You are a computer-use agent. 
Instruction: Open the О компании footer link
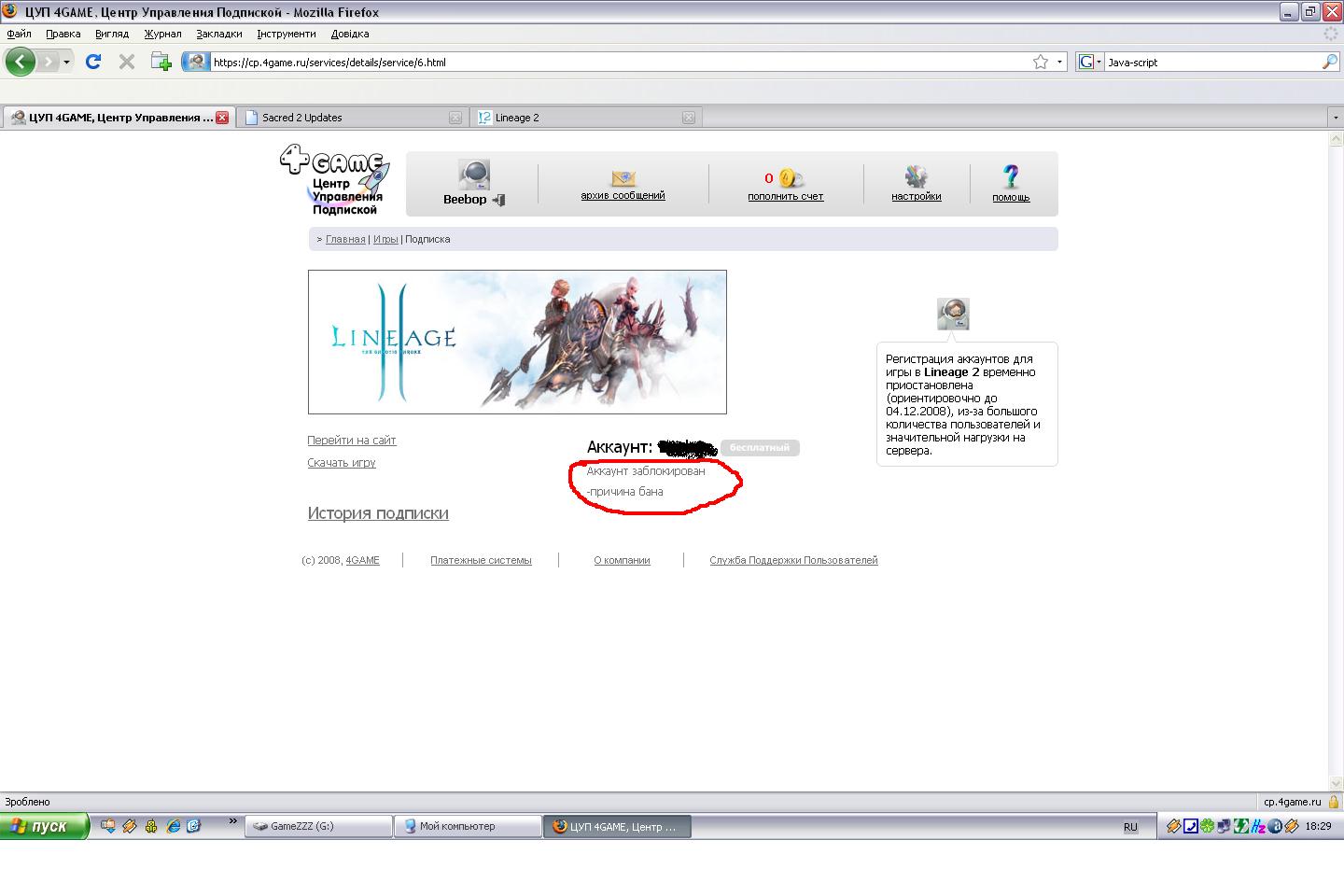[x=622, y=561]
